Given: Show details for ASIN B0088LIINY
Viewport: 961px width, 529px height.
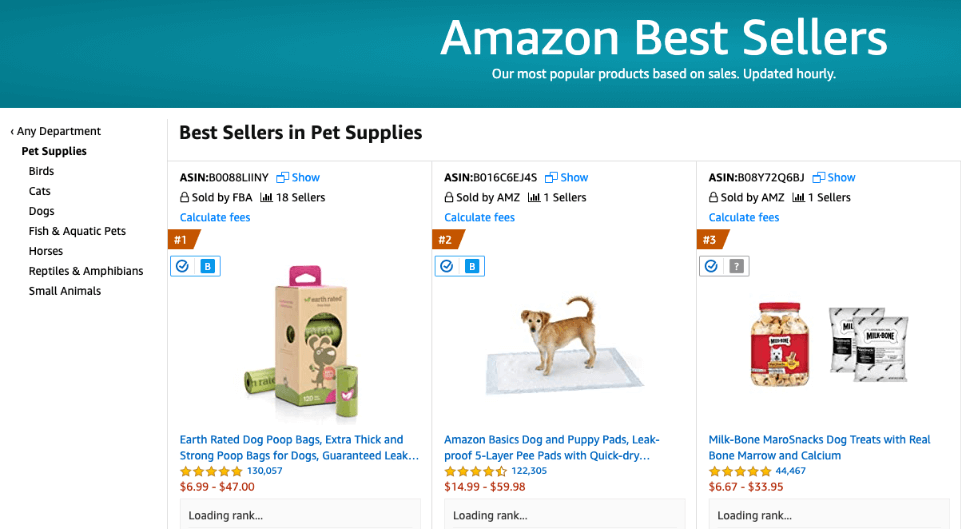Looking at the screenshot, I should pyautogui.click(x=298, y=177).
